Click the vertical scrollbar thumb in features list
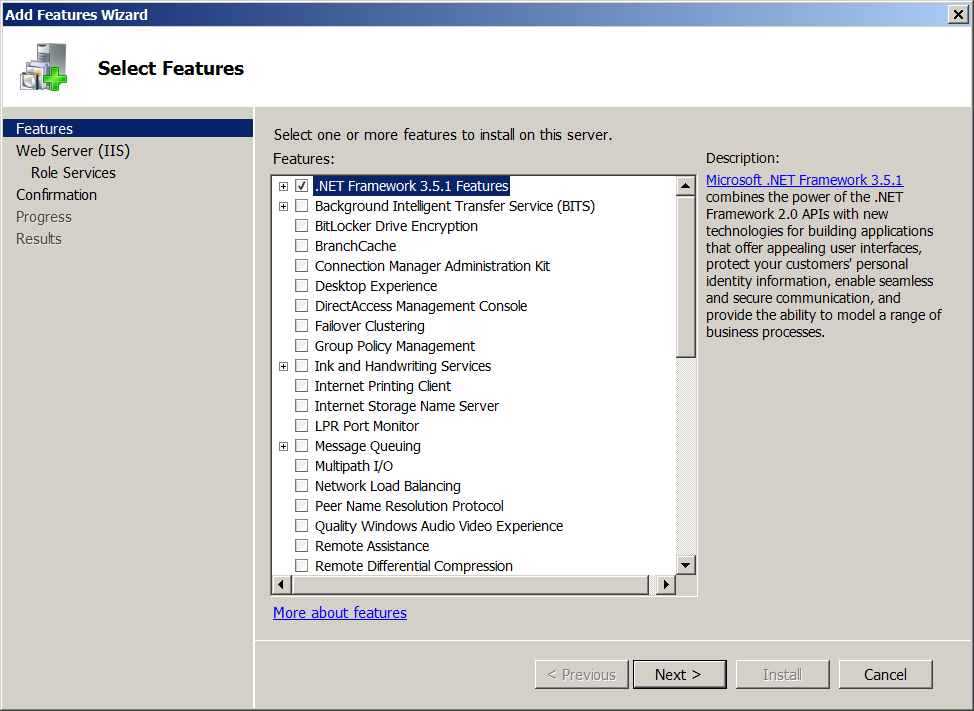This screenshot has height=711, width=974. [x=685, y=277]
